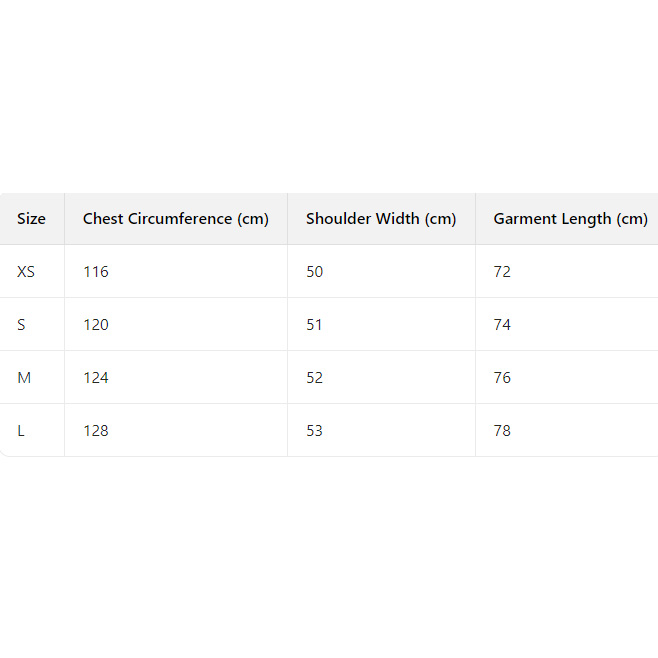Viewport: 658px width, 658px height.
Task: Click the Size column header
Action: click(x=31, y=219)
